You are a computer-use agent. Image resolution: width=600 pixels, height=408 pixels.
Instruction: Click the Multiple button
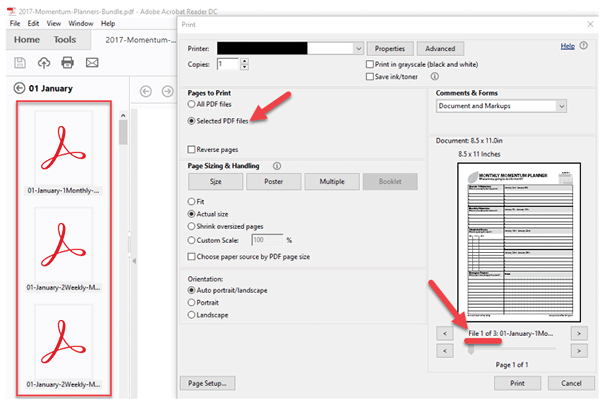[x=332, y=181]
